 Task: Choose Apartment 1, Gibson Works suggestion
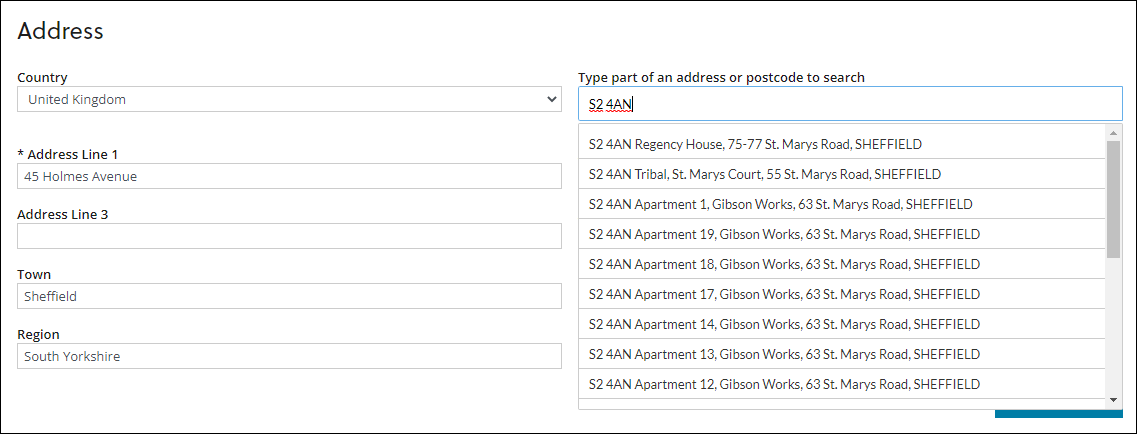(780, 204)
